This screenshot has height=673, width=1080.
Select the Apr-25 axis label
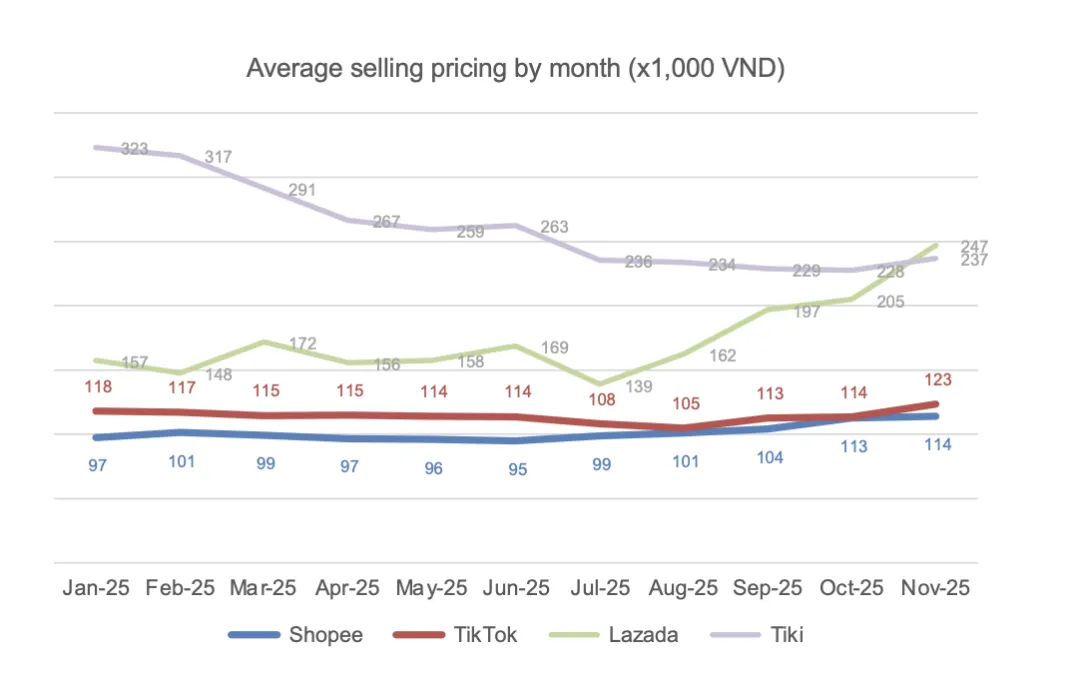tap(349, 588)
